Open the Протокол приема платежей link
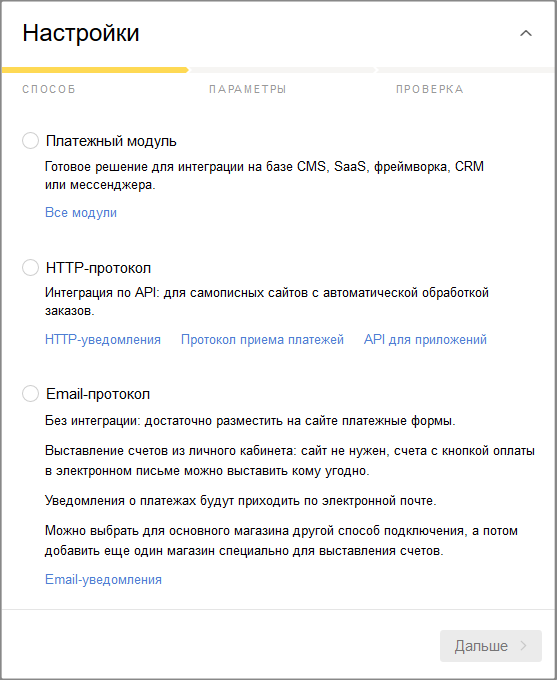557x680 pixels. pos(262,339)
